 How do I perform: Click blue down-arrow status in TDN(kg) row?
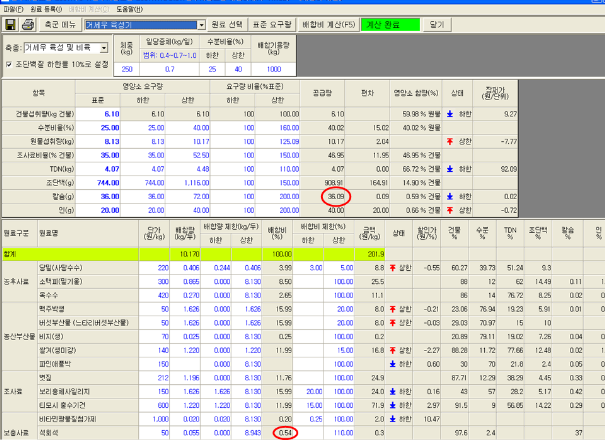pyautogui.click(x=450, y=169)
